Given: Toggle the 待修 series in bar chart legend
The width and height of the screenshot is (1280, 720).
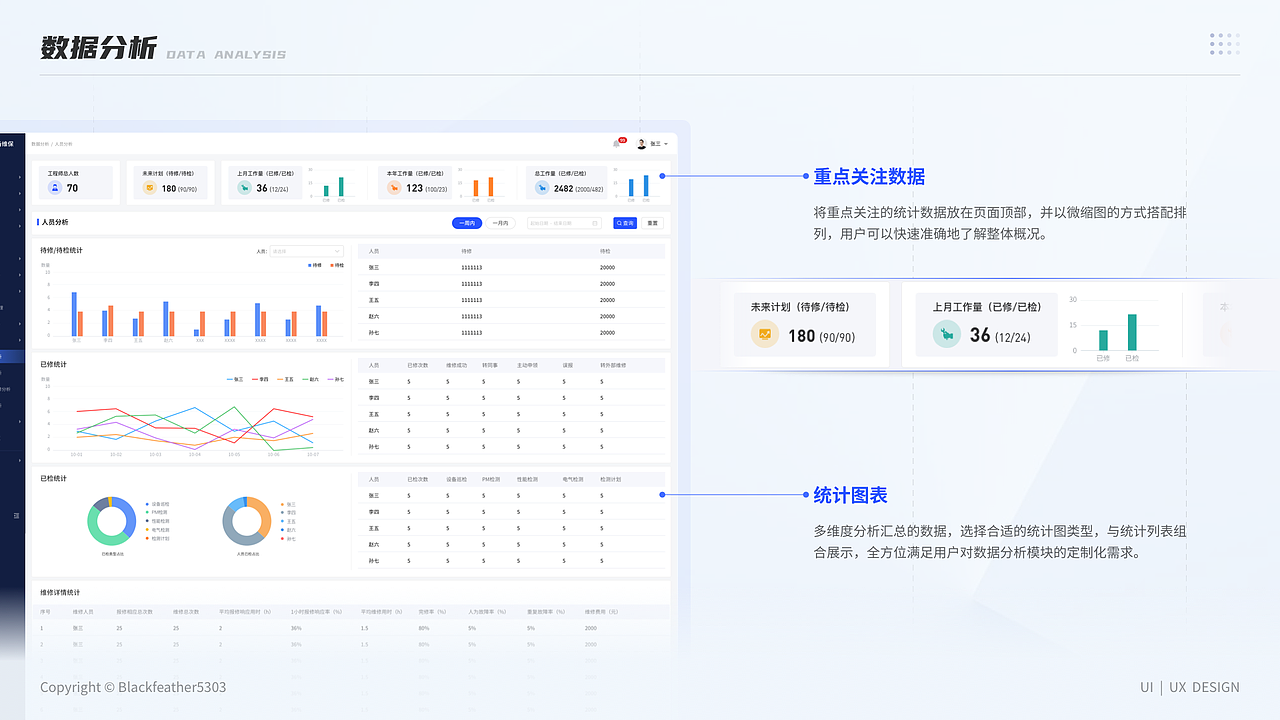Looking at the screenshot, I should point(315,265).
